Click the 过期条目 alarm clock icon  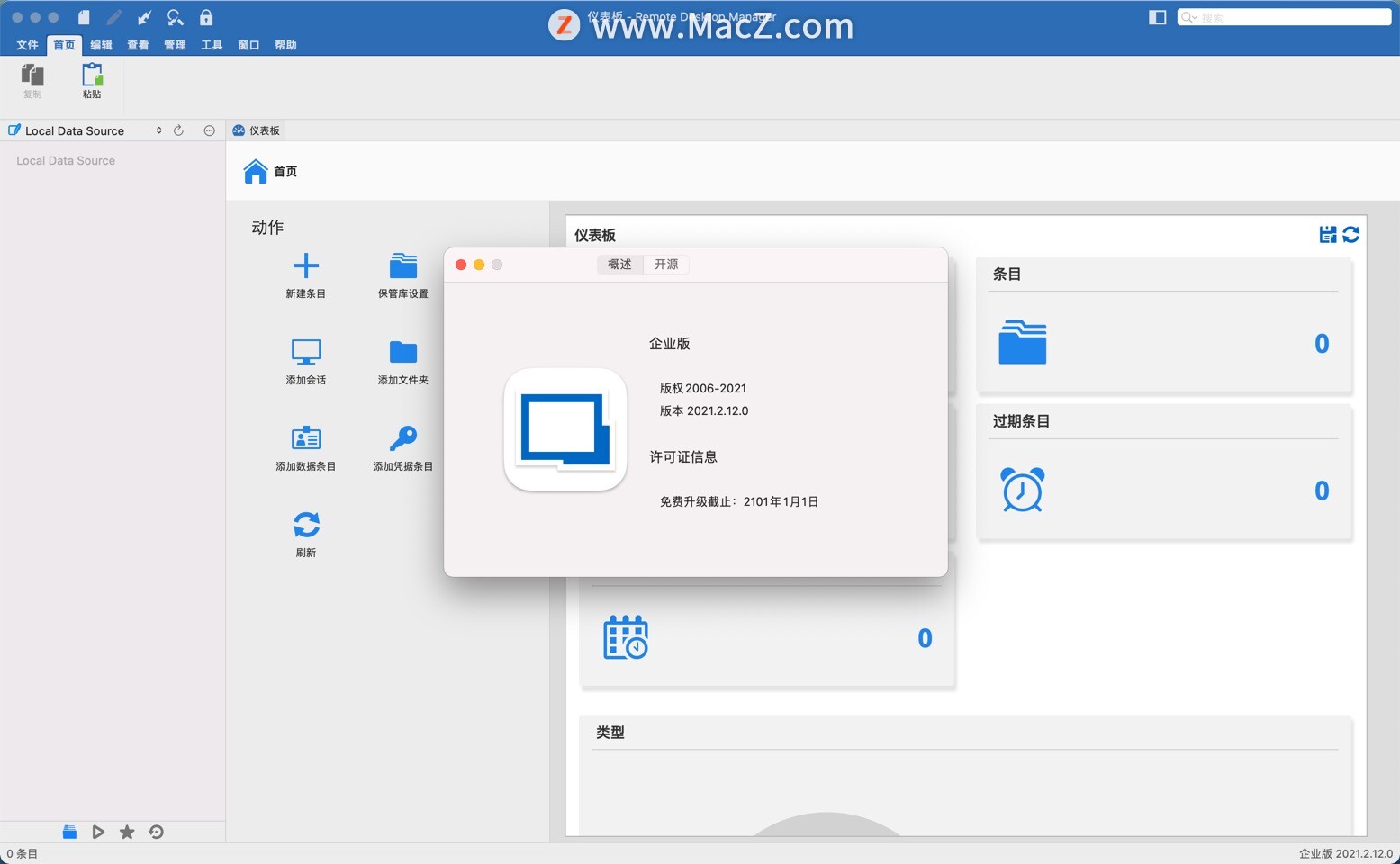1023,490
